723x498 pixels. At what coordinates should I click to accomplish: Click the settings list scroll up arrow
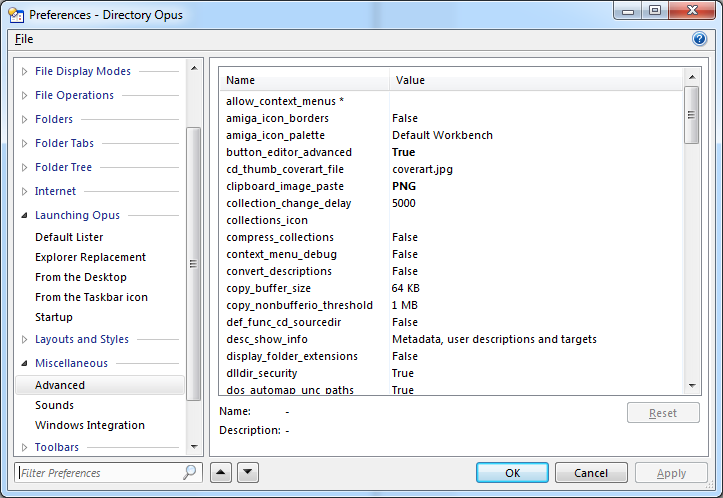[692, 77]
